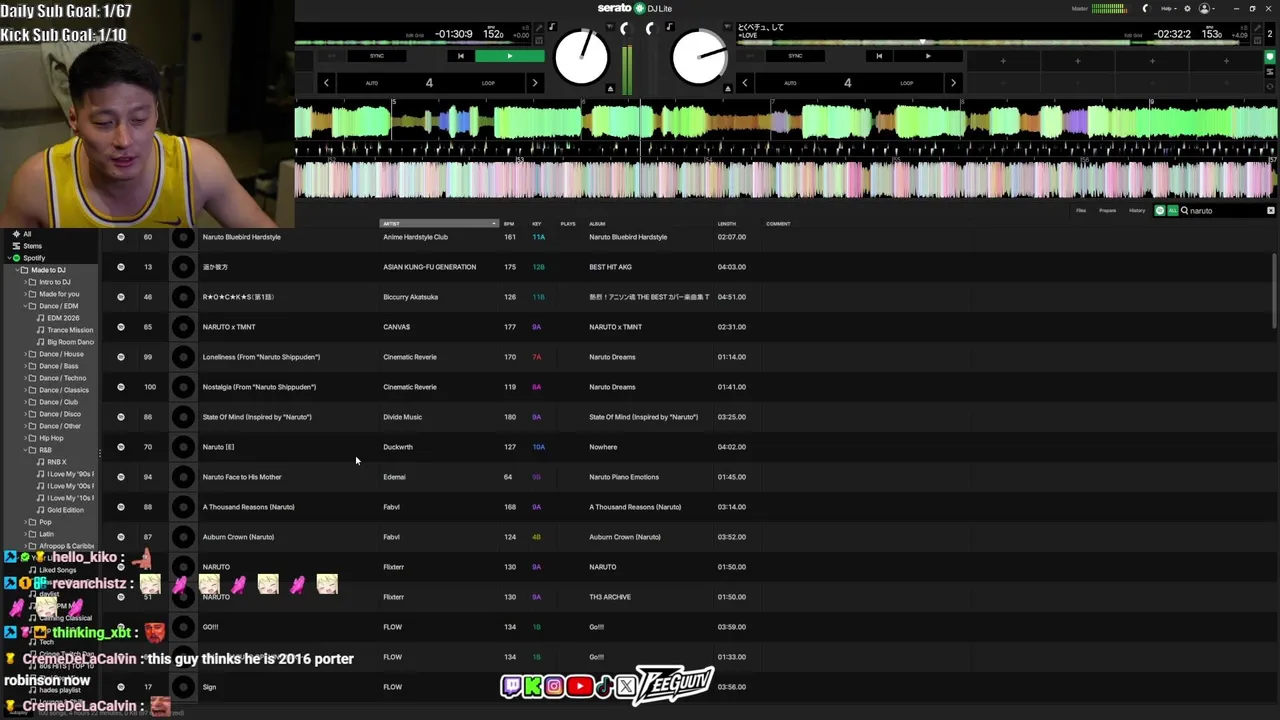Open the History panel
This screenshot has width=1280, height=720.
click(x=1137, y=211)
